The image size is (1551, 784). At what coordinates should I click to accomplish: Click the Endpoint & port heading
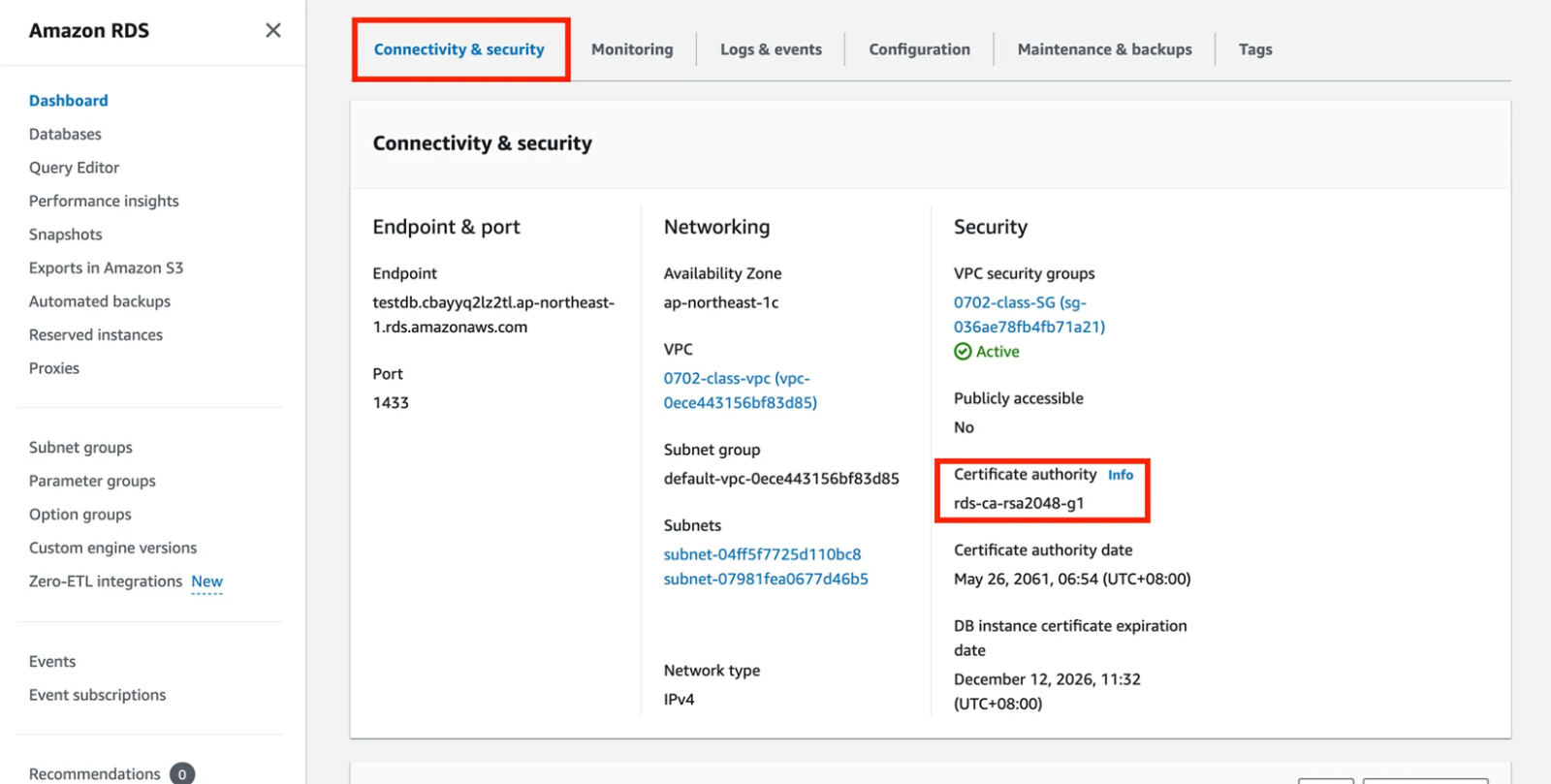tap(446, 227)
